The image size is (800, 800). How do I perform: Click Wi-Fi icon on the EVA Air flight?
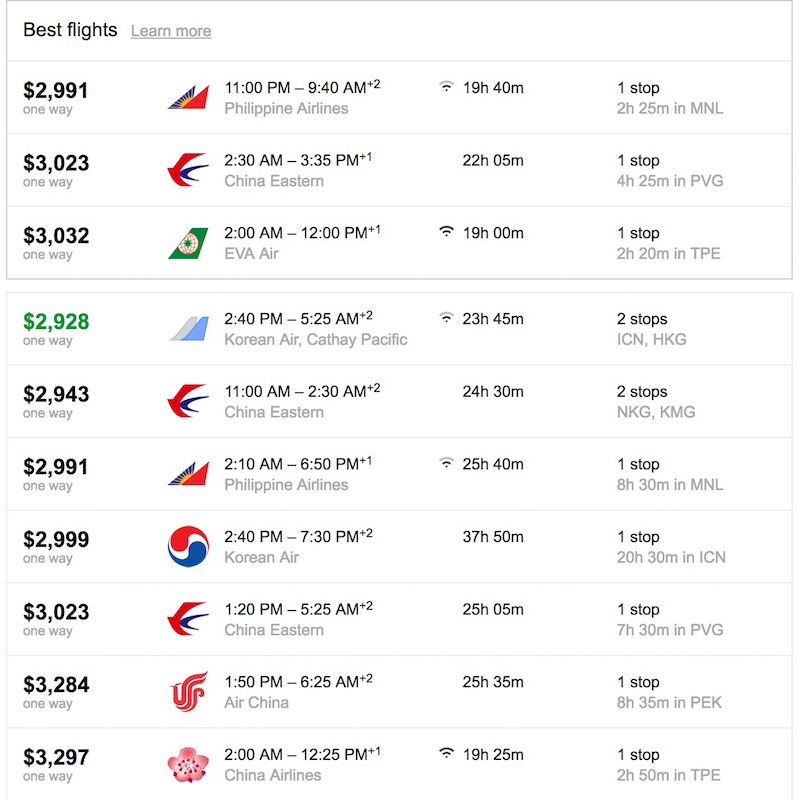[446, 232]
